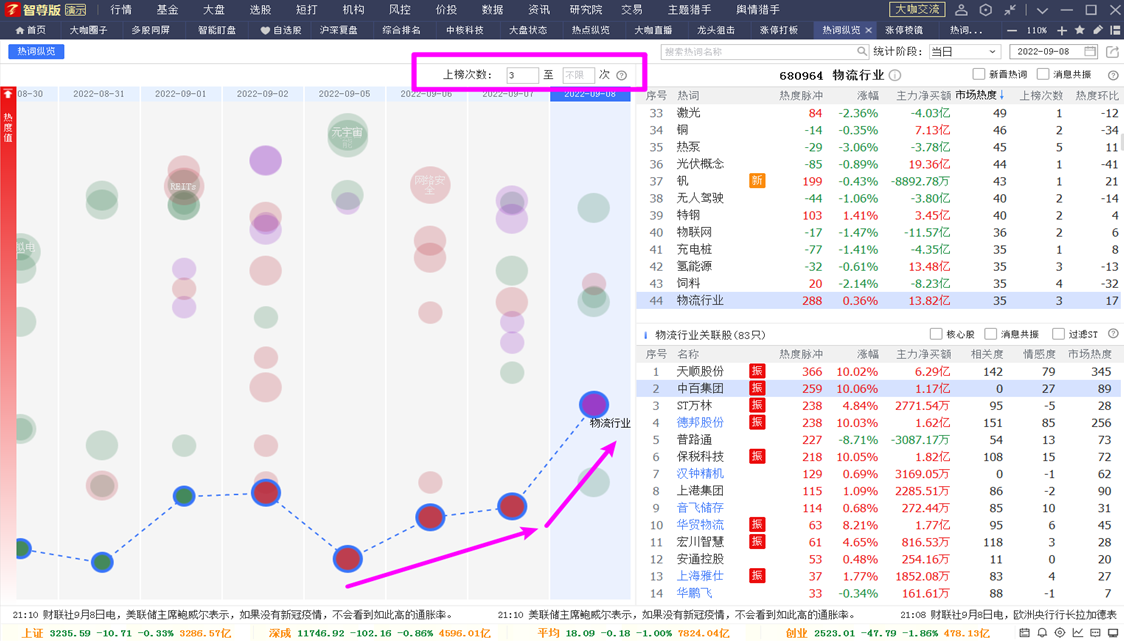1124x641 pixels.
Task: Open the 选股 menu
Action: click(260, 10)
